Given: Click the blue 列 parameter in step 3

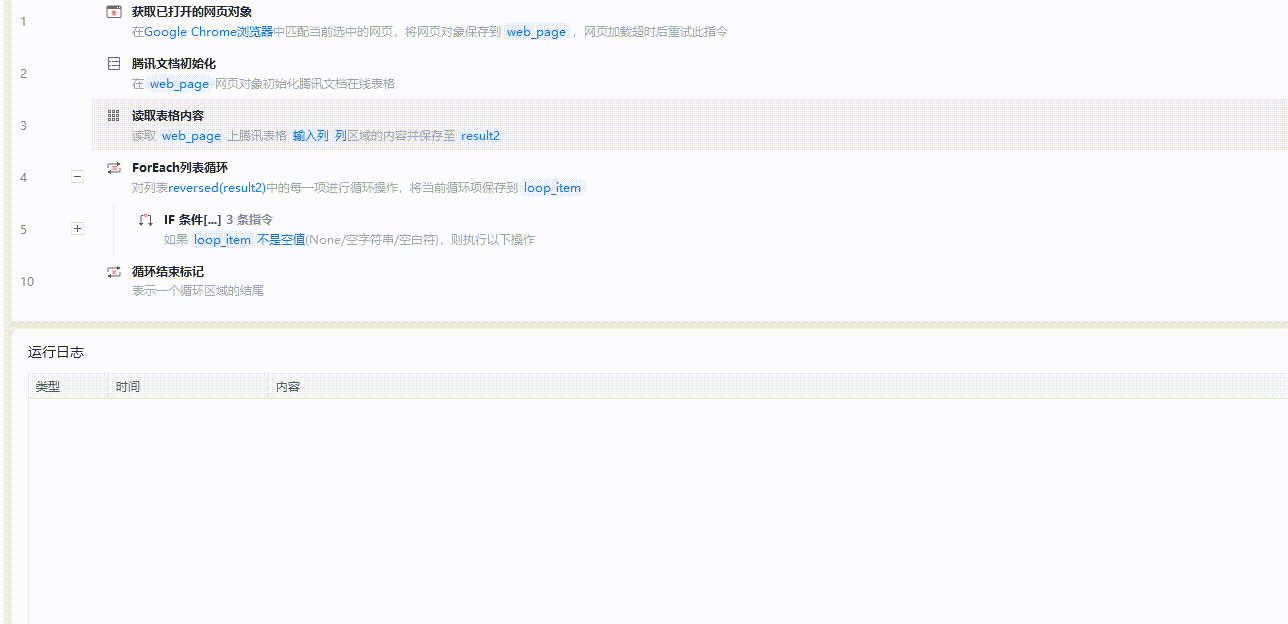Looking at the screenshot, I should point(340,136).
